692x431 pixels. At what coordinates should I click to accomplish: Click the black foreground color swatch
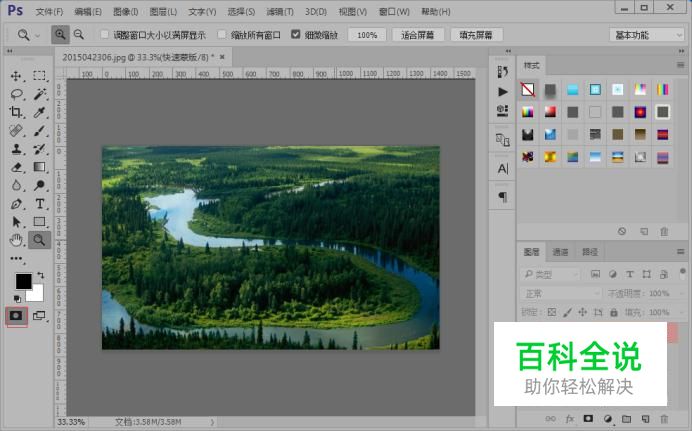click(23, 281)
